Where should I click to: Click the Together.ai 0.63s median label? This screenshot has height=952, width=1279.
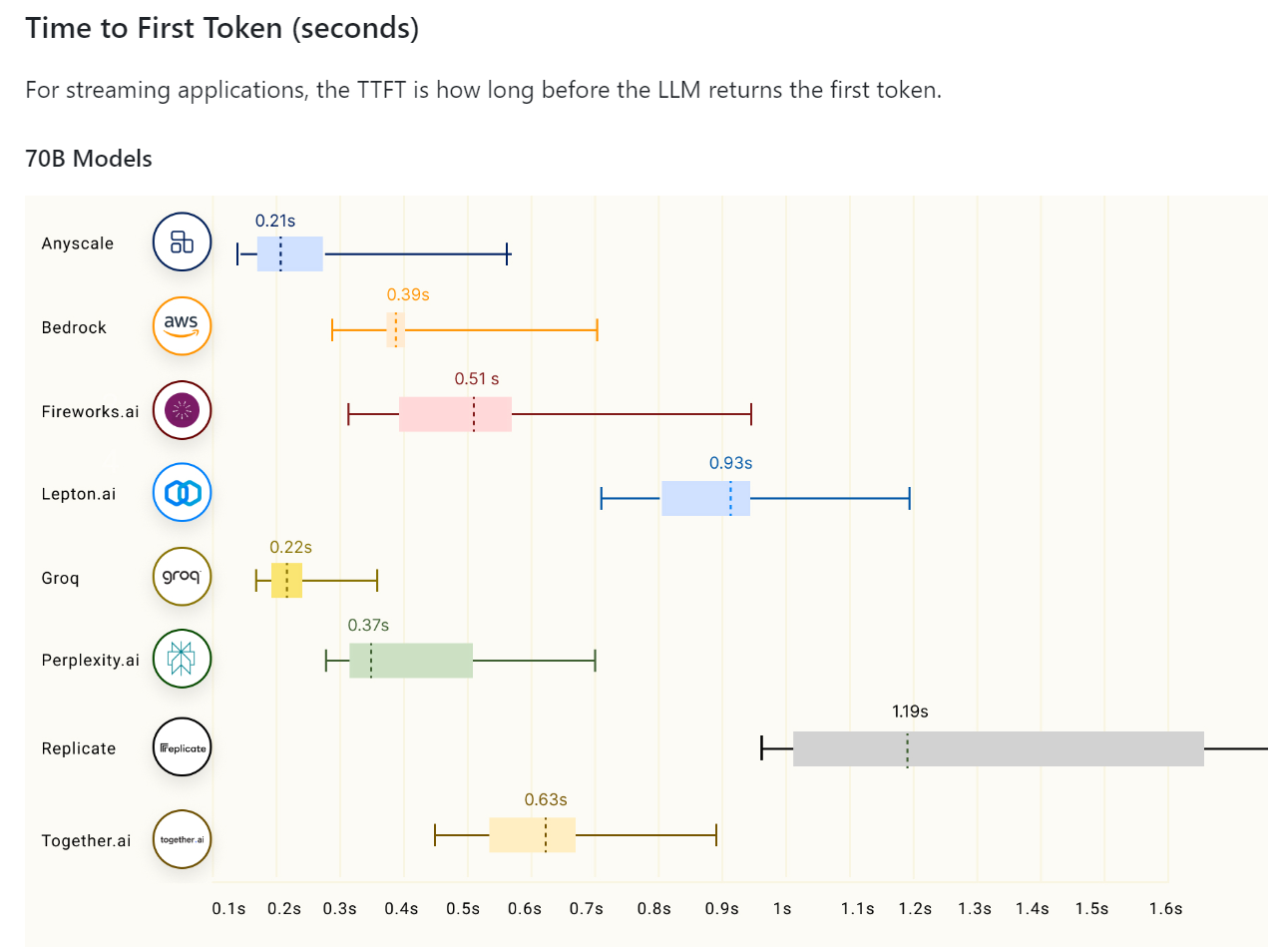(x=546, y=800)
